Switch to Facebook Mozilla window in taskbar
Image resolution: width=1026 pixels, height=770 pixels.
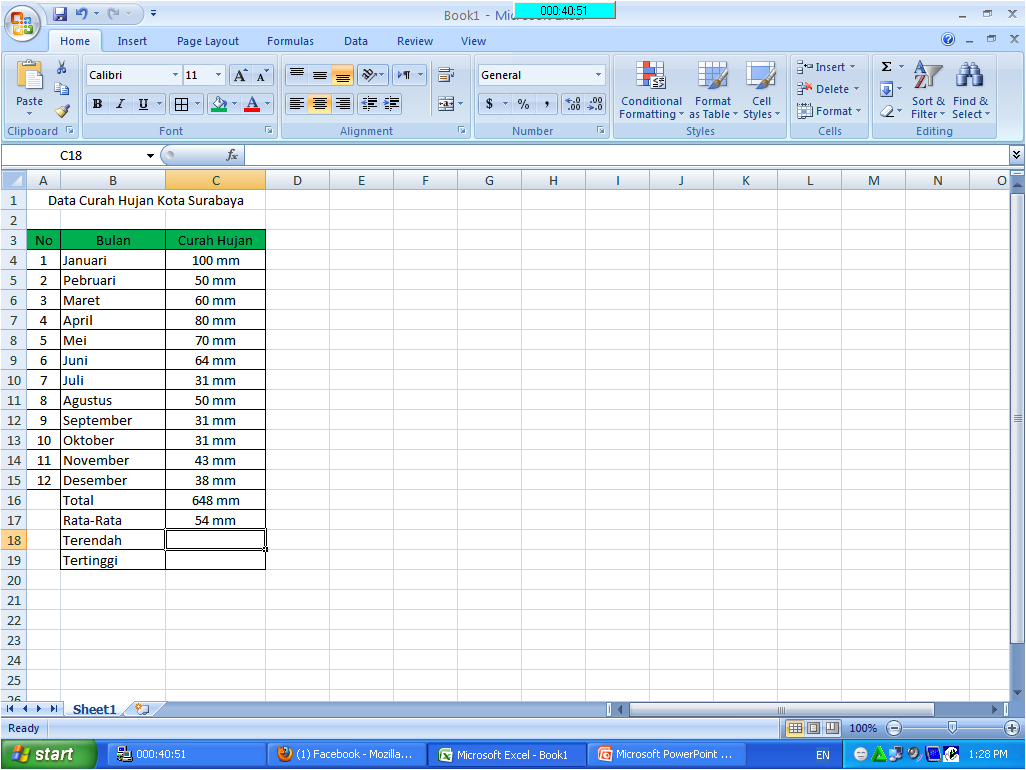(346, 754)
